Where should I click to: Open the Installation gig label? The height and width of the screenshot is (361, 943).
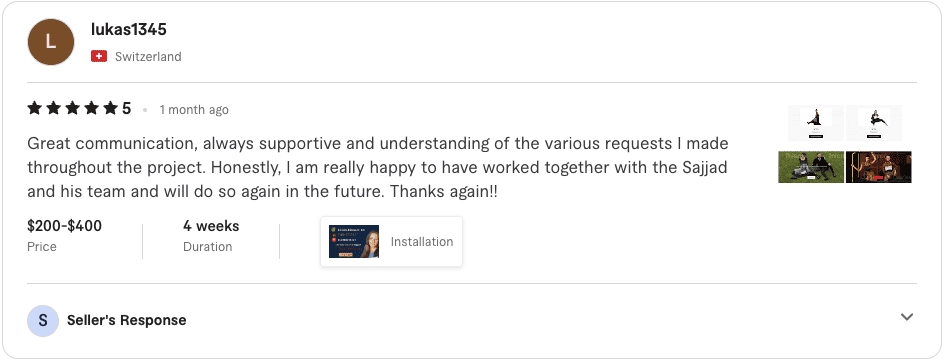pos(422,241)
